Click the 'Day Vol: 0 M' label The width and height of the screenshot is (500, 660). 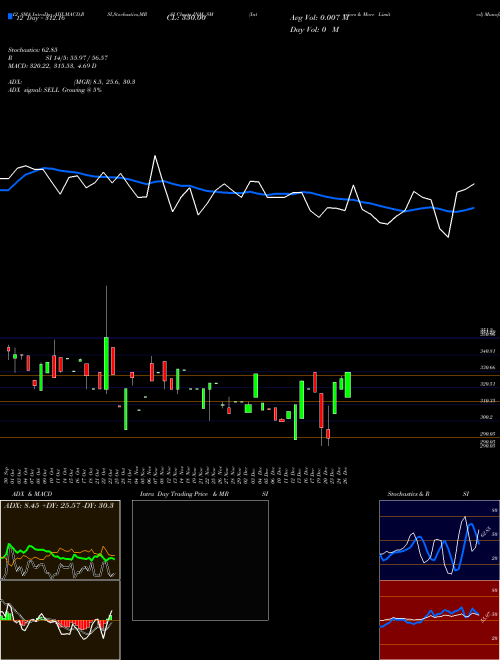coord(314,30)
